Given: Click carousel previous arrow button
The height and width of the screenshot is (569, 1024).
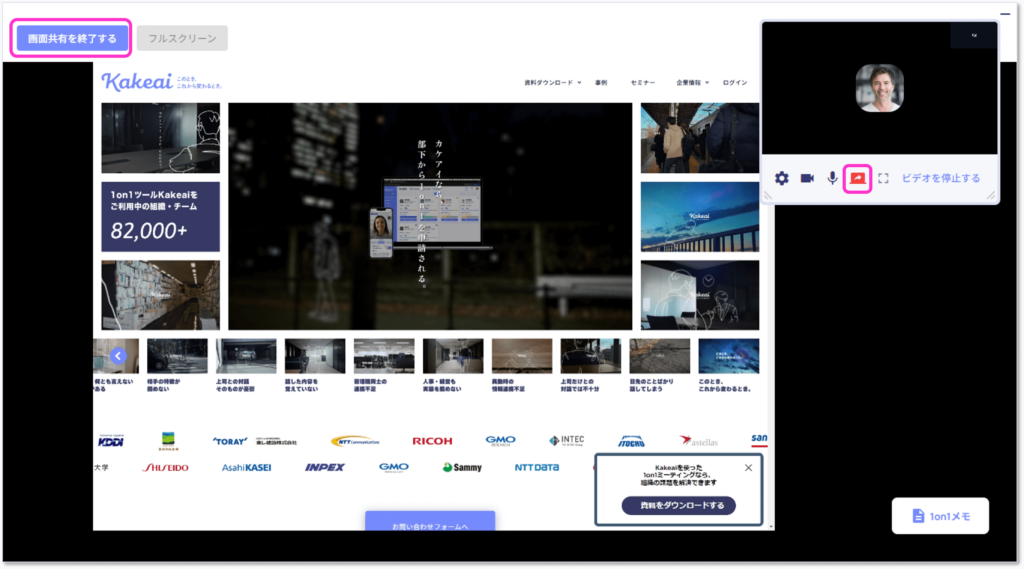Looking at the screenshot, I should point(118,356).
